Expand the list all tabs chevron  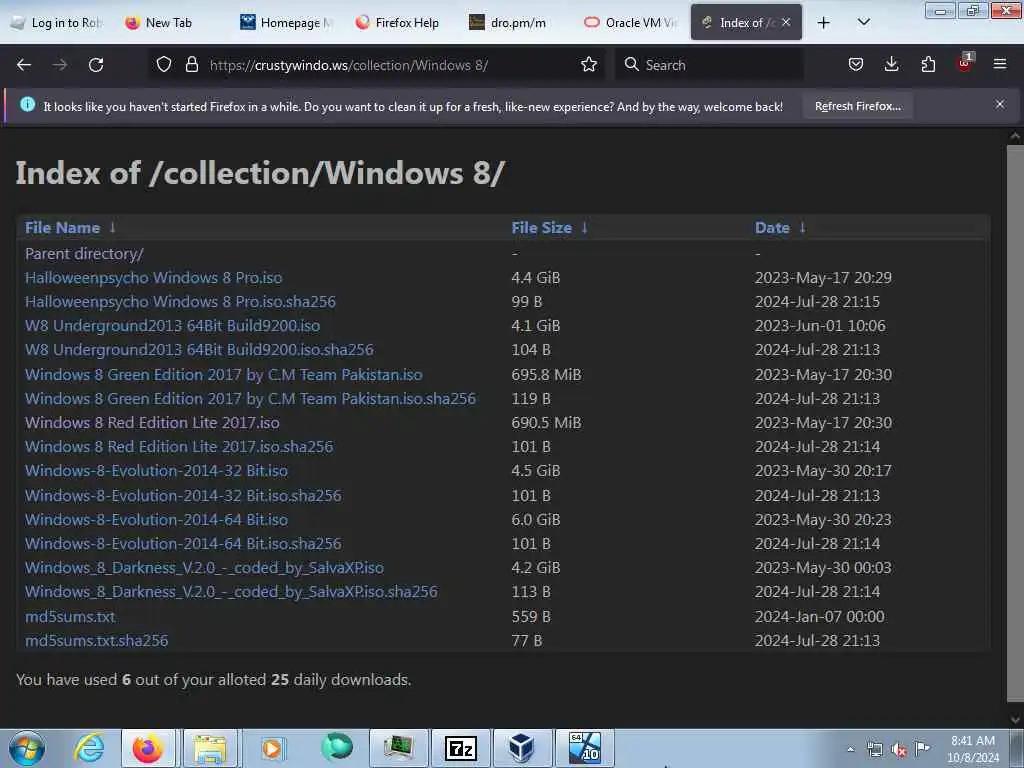click(863, 23)
